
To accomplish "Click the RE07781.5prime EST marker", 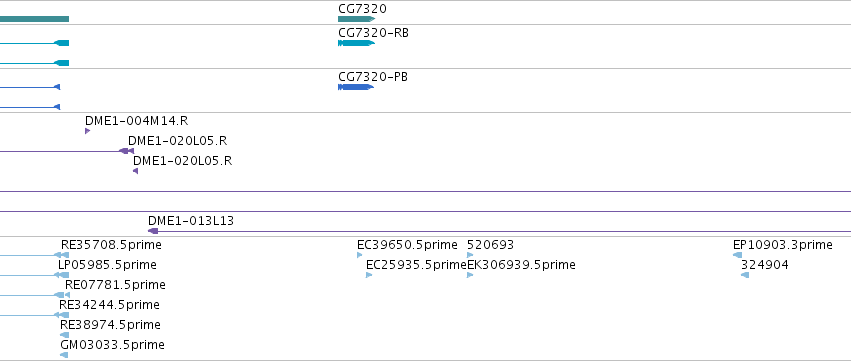I will [x=62, y=295].
